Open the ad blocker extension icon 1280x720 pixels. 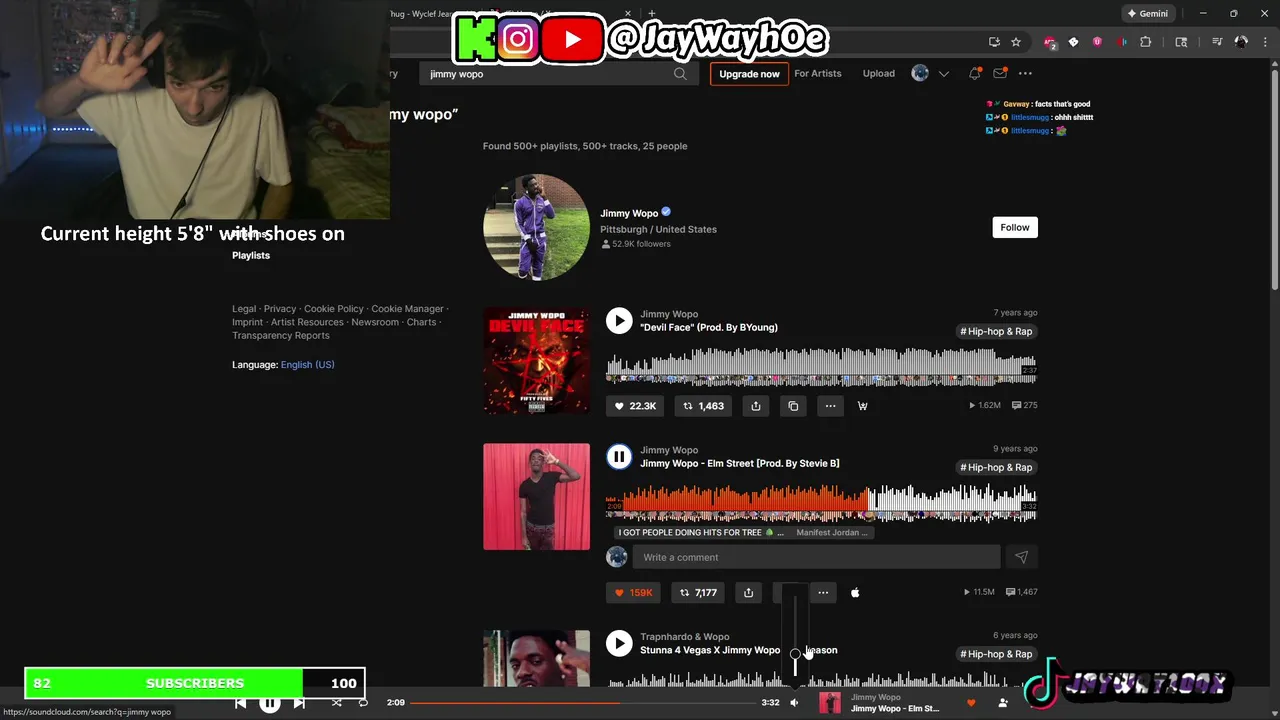coord(1049,42)
